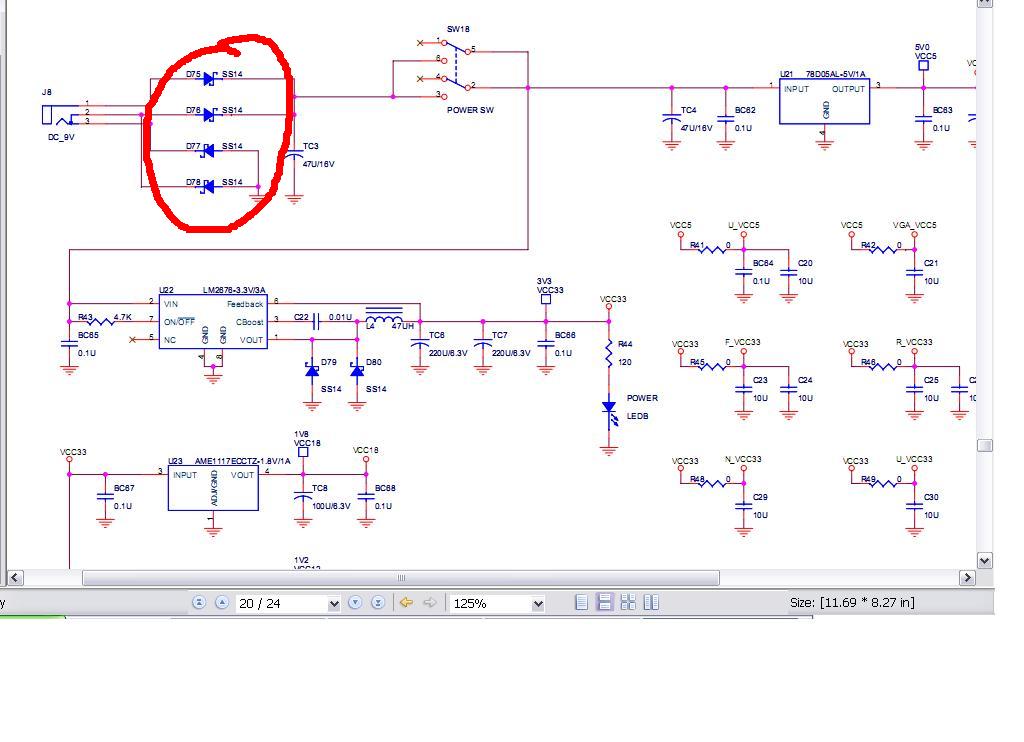Click the TC4 capacitor symbol
The image size is (1024, 742).
pos(672,120)
